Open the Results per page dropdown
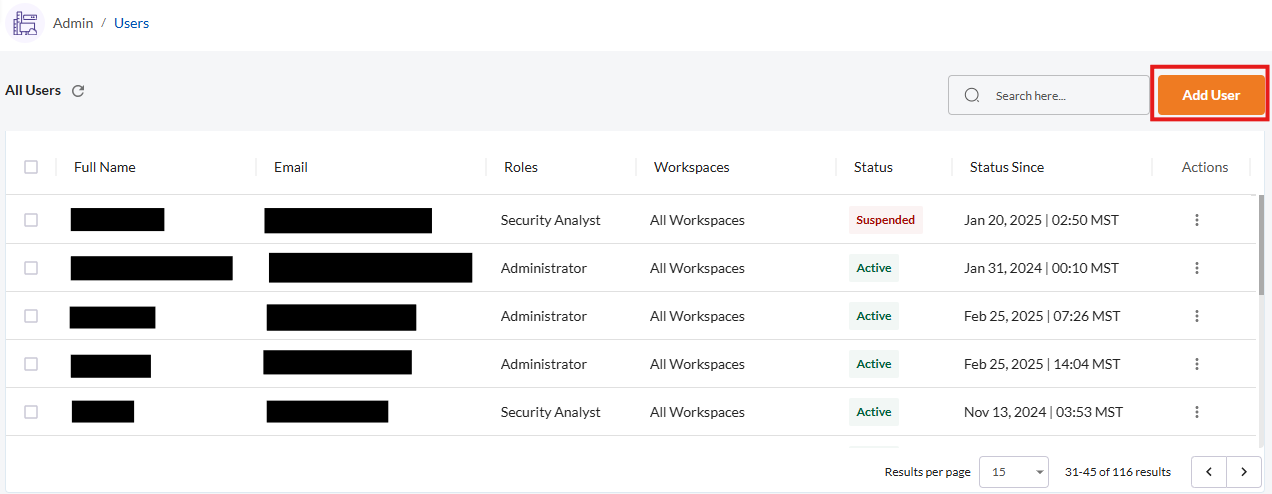This screenshot has width=1272, height=494. tap(1014, 471)
